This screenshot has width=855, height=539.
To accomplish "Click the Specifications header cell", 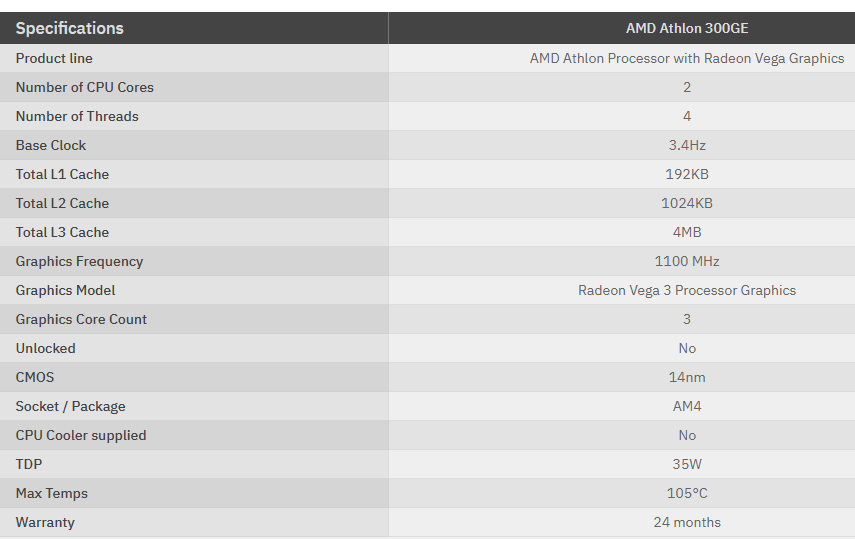I will pos(70,28).
